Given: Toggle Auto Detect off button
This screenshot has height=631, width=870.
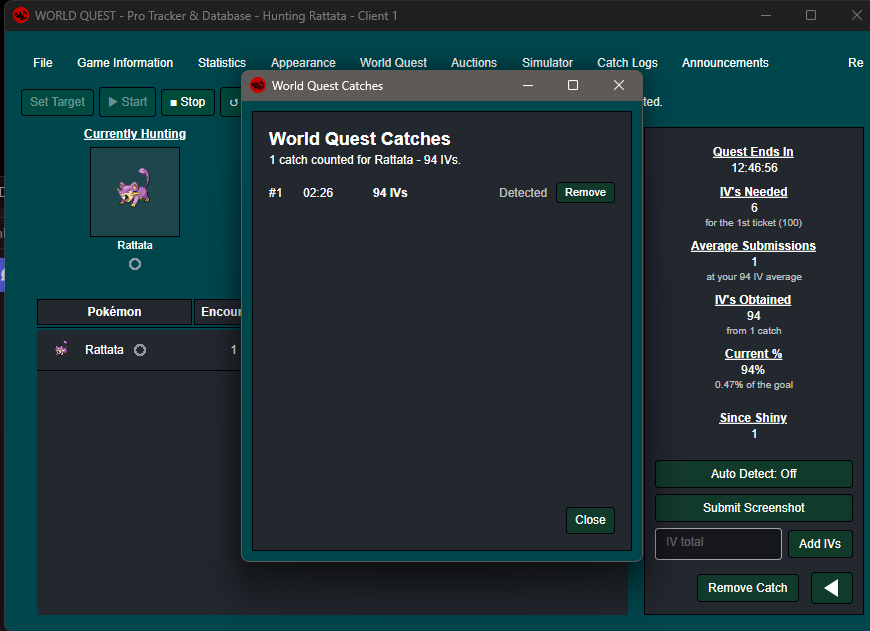Looking at the screenshot, I should [x=753, y=474].
